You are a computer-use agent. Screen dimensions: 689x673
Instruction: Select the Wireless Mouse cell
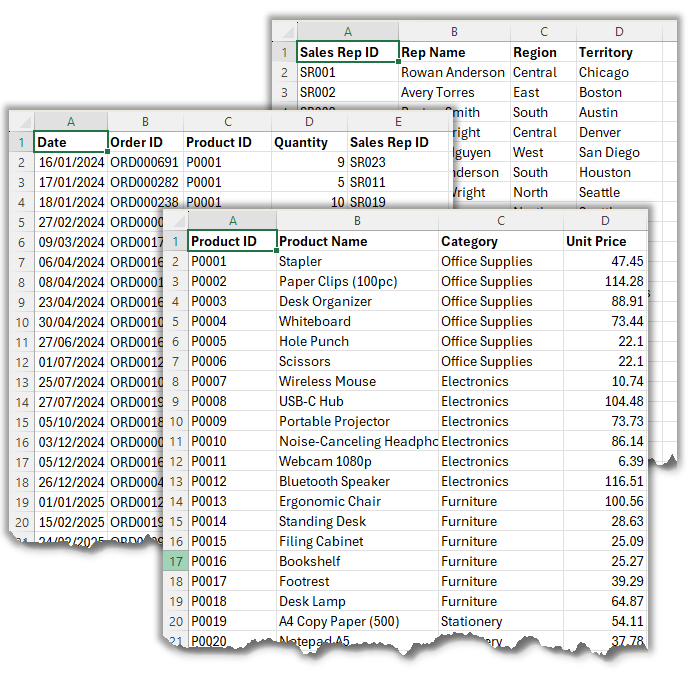(358, 381)
